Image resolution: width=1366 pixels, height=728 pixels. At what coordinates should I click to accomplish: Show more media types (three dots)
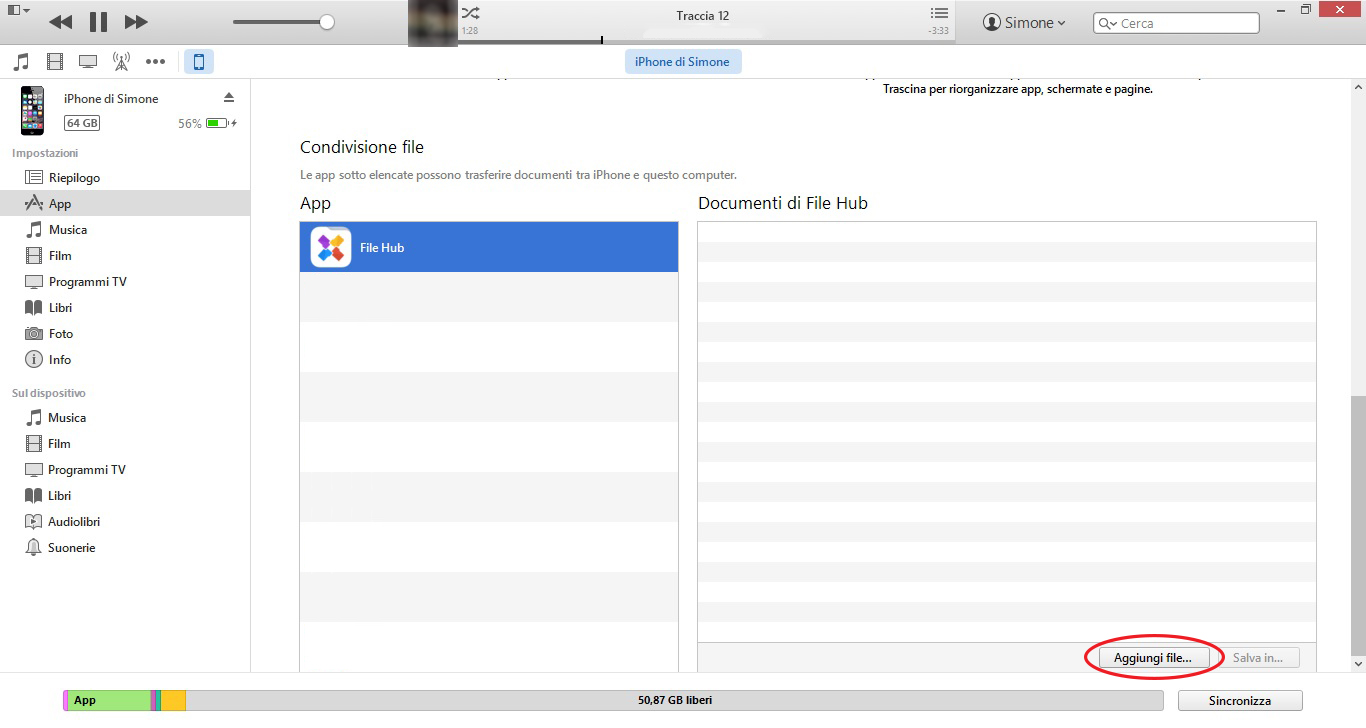tap(155, 62)
